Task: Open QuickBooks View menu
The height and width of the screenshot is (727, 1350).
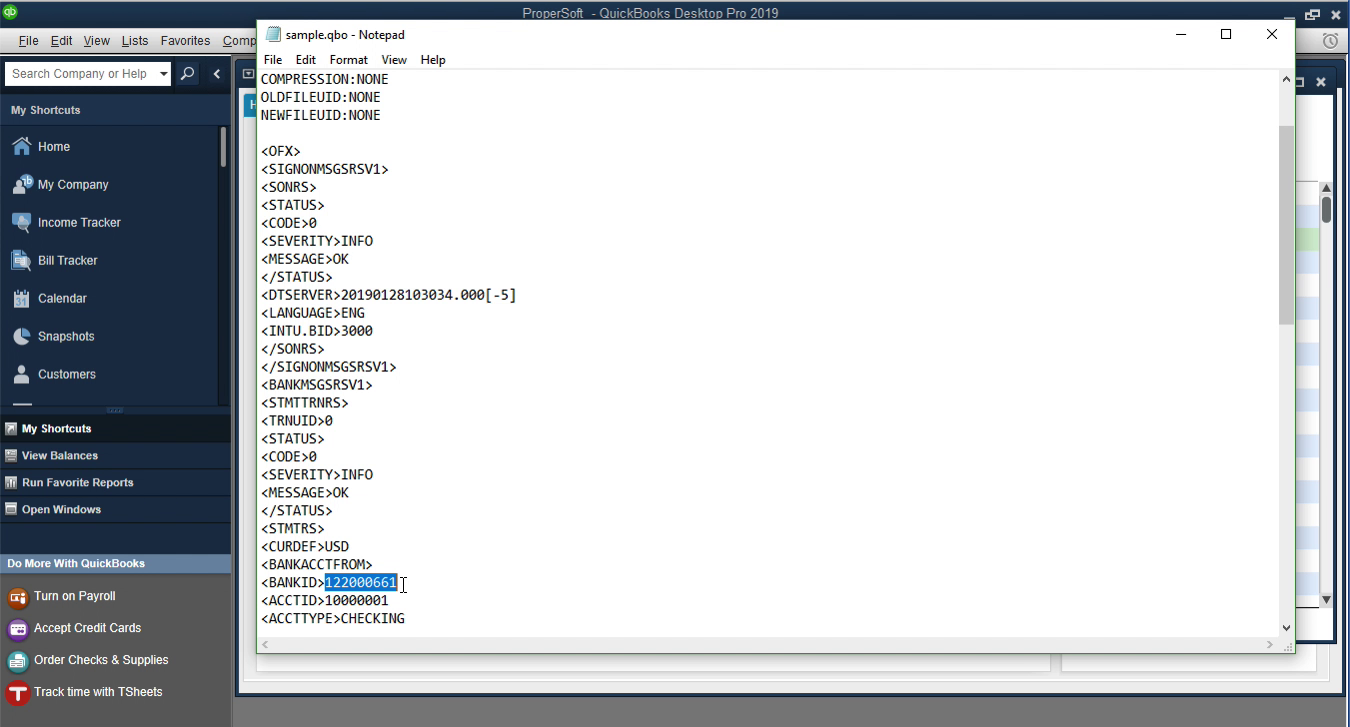Action: [97, 41]
